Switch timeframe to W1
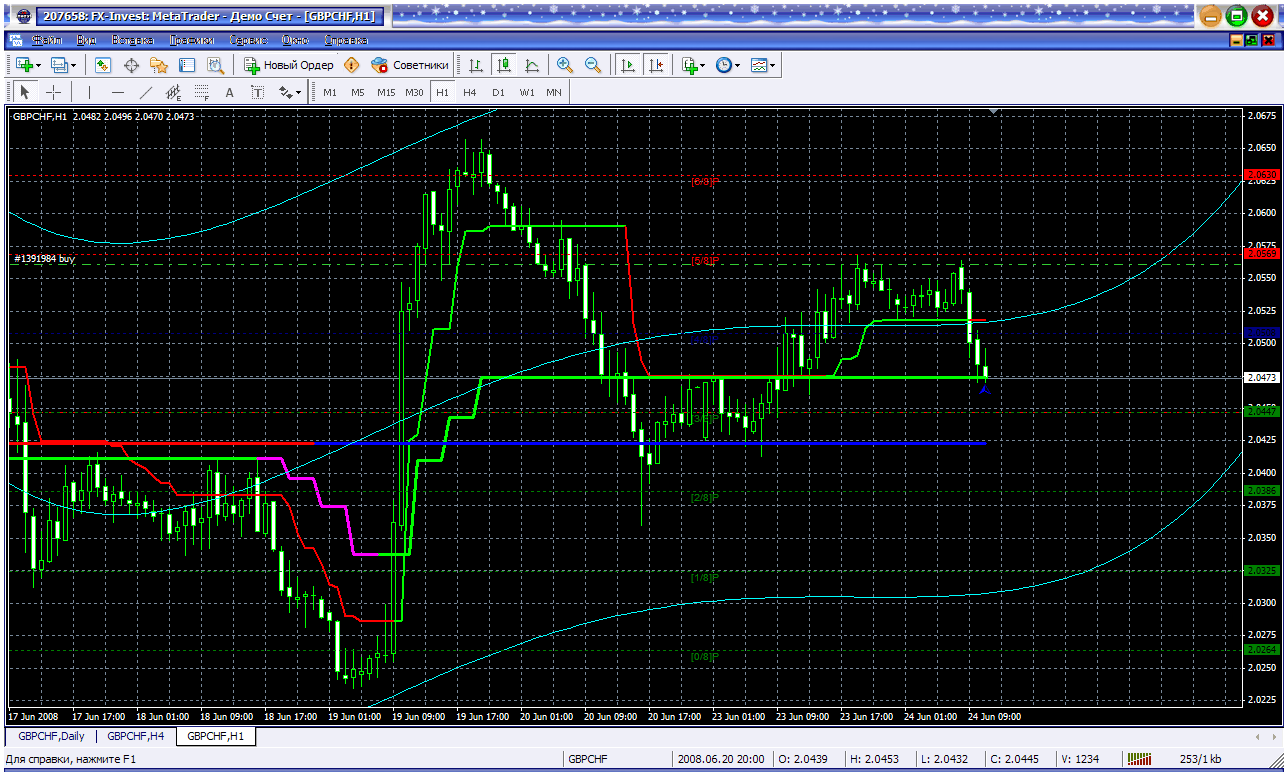 pos(526,92)
